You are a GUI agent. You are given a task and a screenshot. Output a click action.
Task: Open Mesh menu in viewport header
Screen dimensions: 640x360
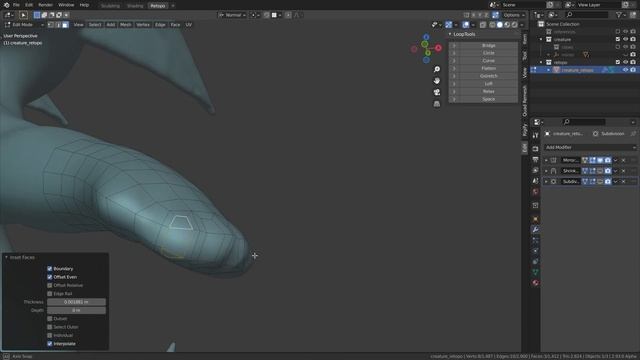(x=125, y=25)
